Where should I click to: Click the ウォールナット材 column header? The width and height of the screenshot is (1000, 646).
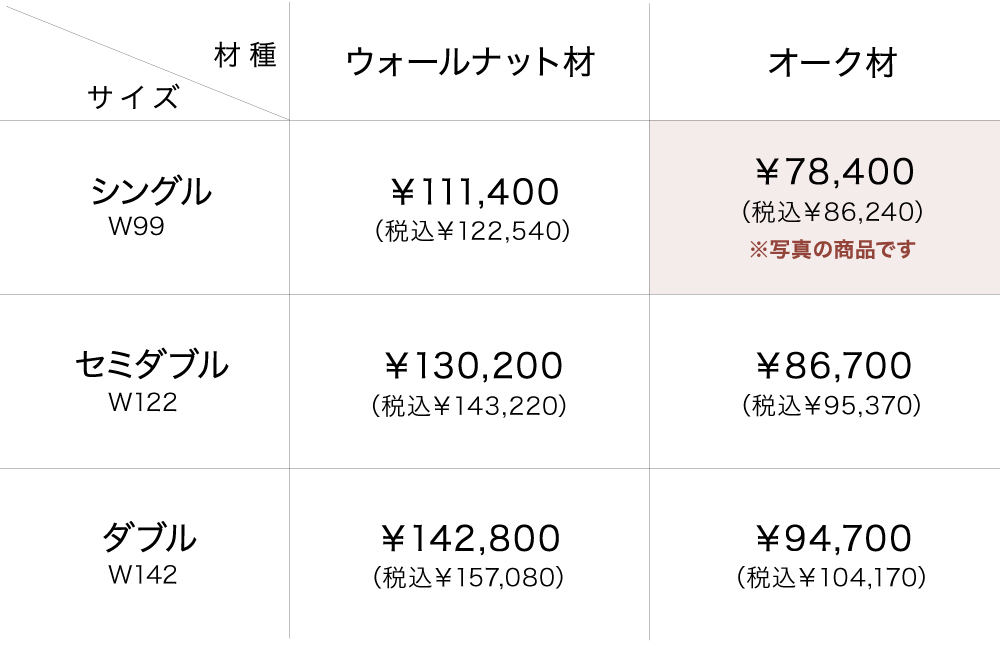pos(470,63)
